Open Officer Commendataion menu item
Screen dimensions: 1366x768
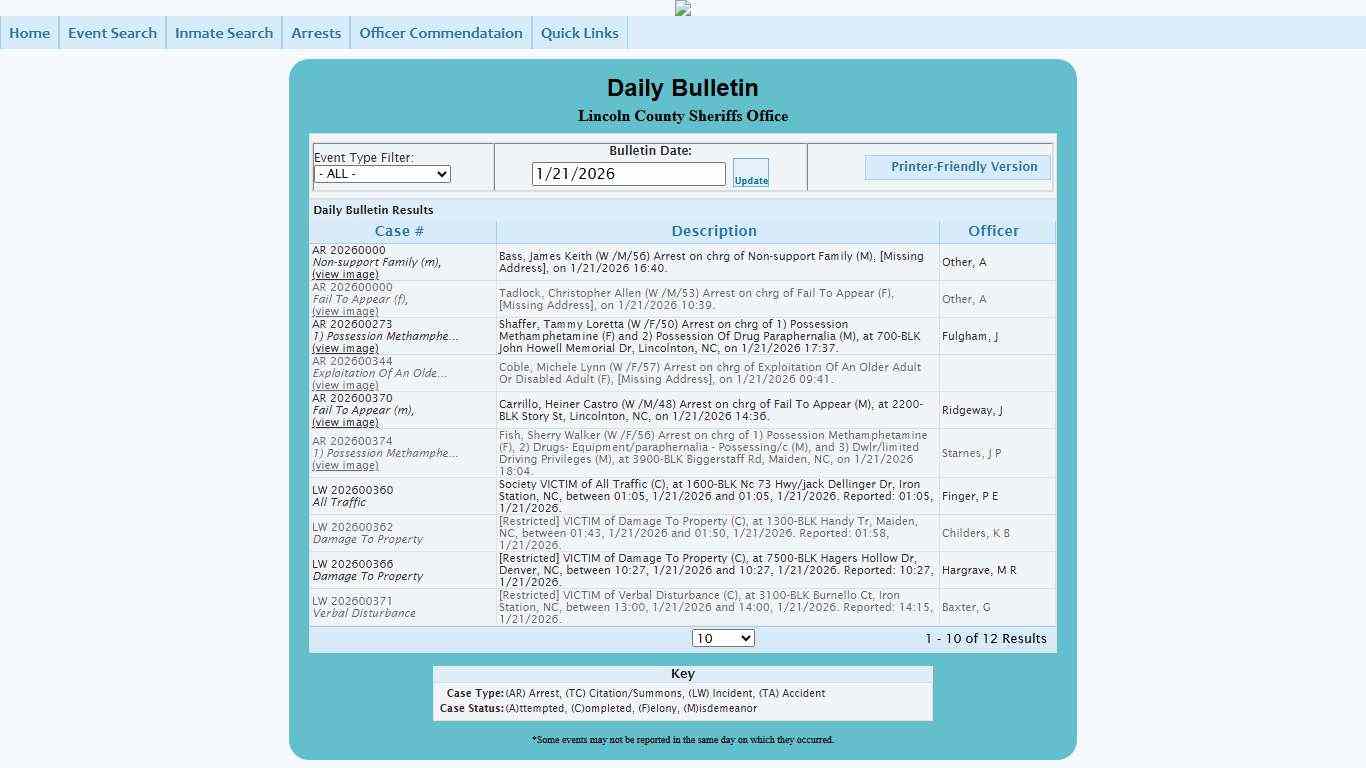tap(441, 33)
